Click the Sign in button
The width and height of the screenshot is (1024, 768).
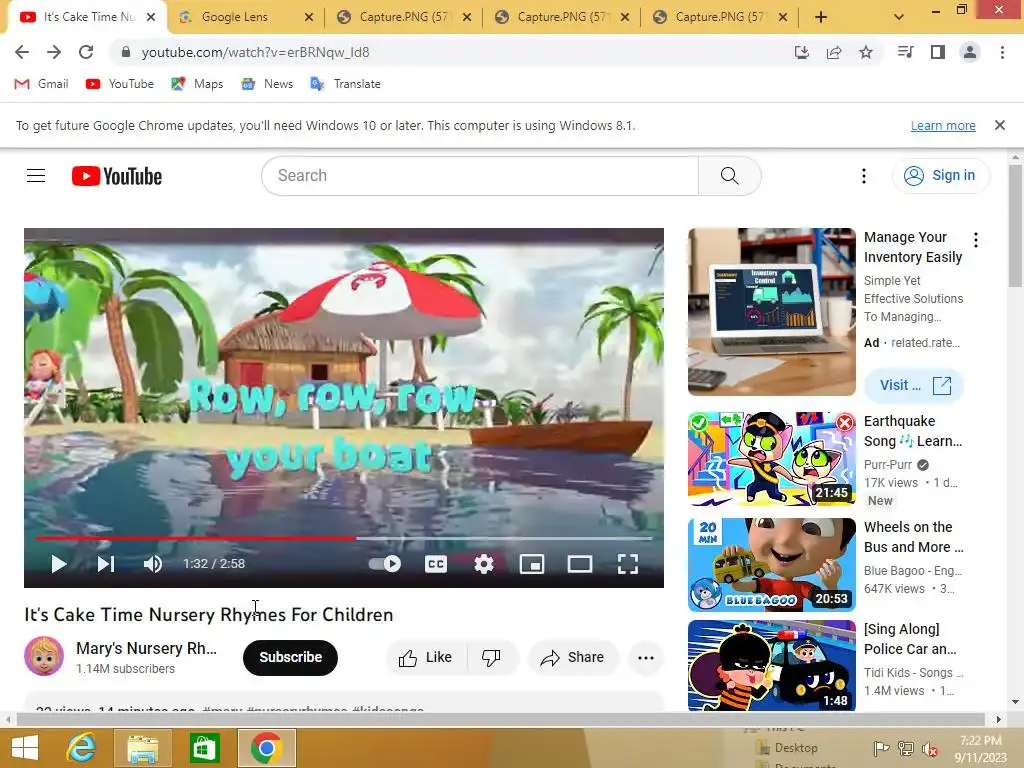(x=941, y=176)
